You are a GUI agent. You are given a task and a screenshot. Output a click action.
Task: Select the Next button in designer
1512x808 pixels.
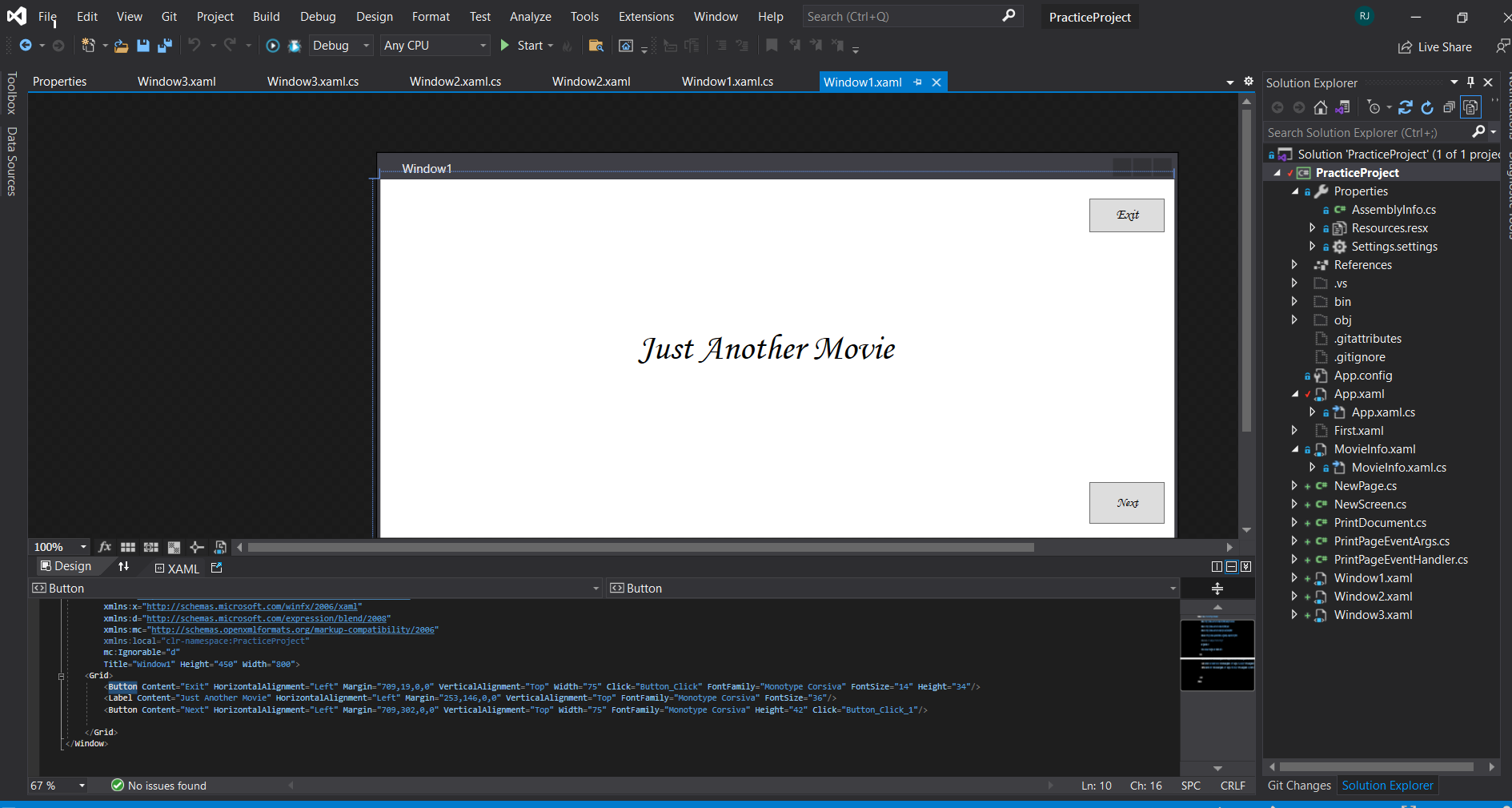pos(1126,503)
